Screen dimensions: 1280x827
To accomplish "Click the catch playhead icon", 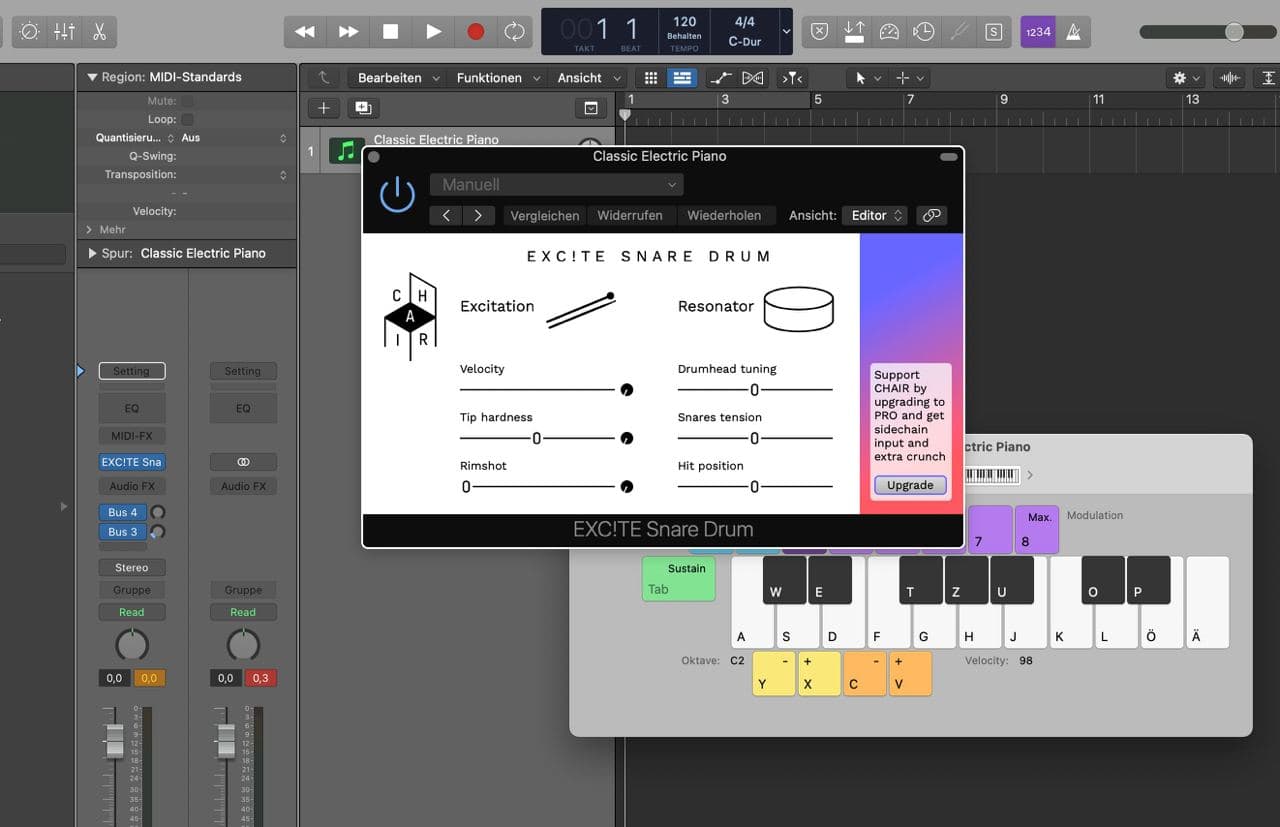I will click(792, 77).
